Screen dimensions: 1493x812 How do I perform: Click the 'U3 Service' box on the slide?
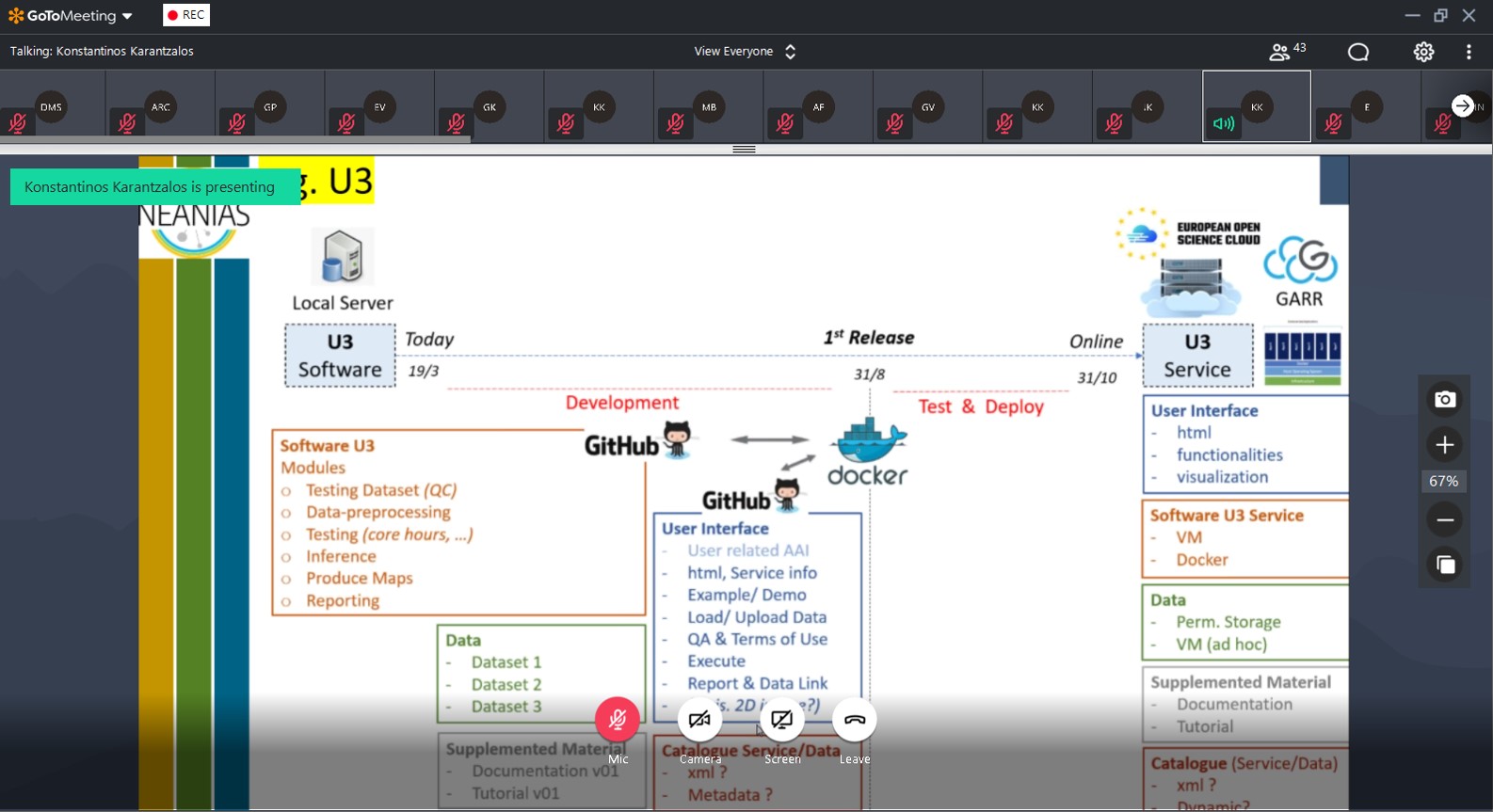point(1197,356)
